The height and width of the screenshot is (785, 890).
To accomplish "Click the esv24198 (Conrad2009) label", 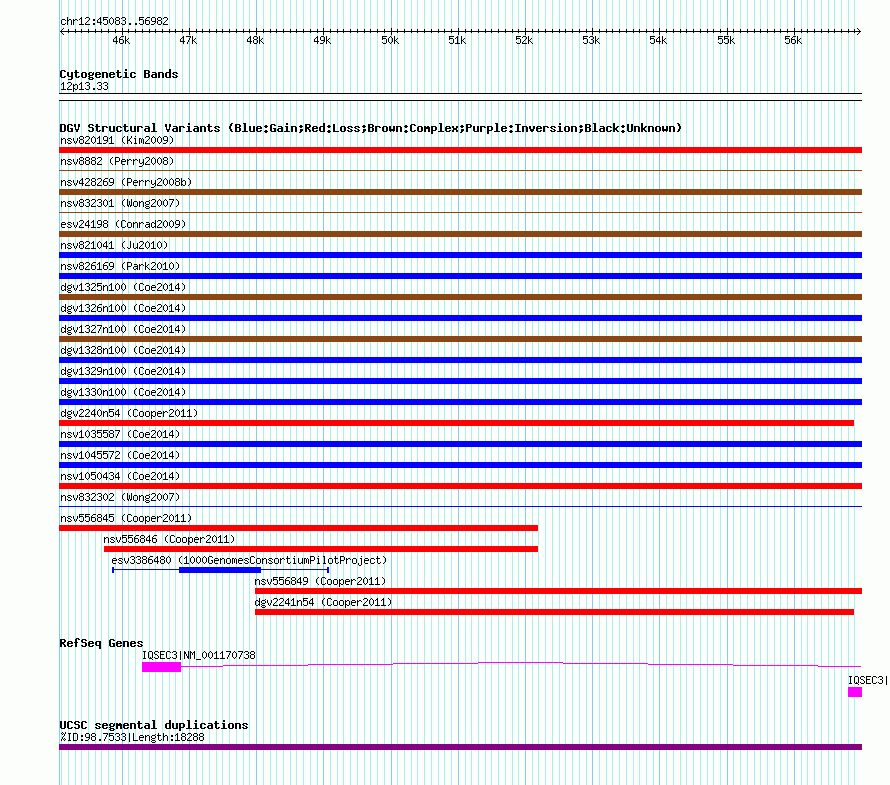I will [123, 224].
